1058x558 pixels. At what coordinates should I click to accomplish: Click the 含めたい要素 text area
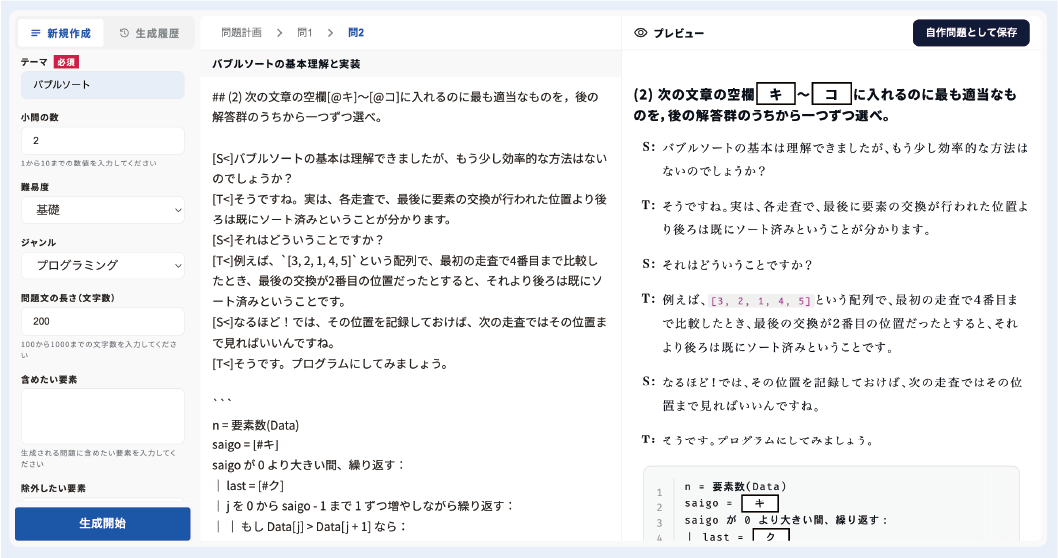(103, 416)
